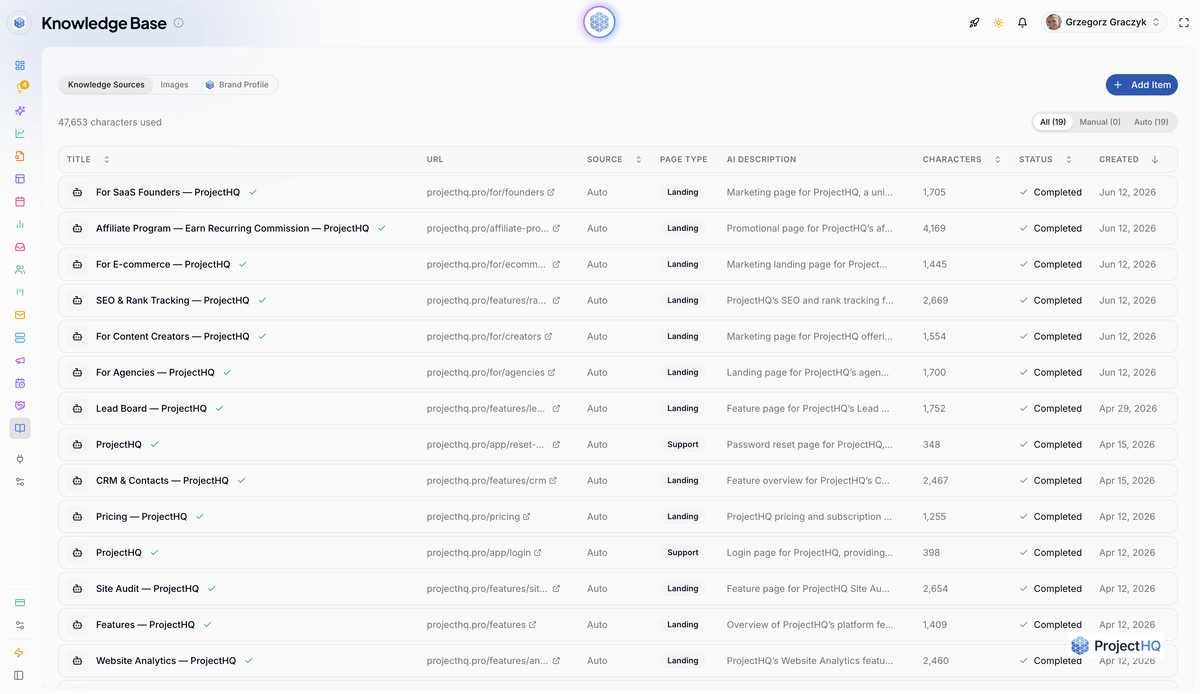The image size is (1200, 694).
Task: Switch to Brand Profile tab
Action: pyautogui.click(x=237, y=85)
